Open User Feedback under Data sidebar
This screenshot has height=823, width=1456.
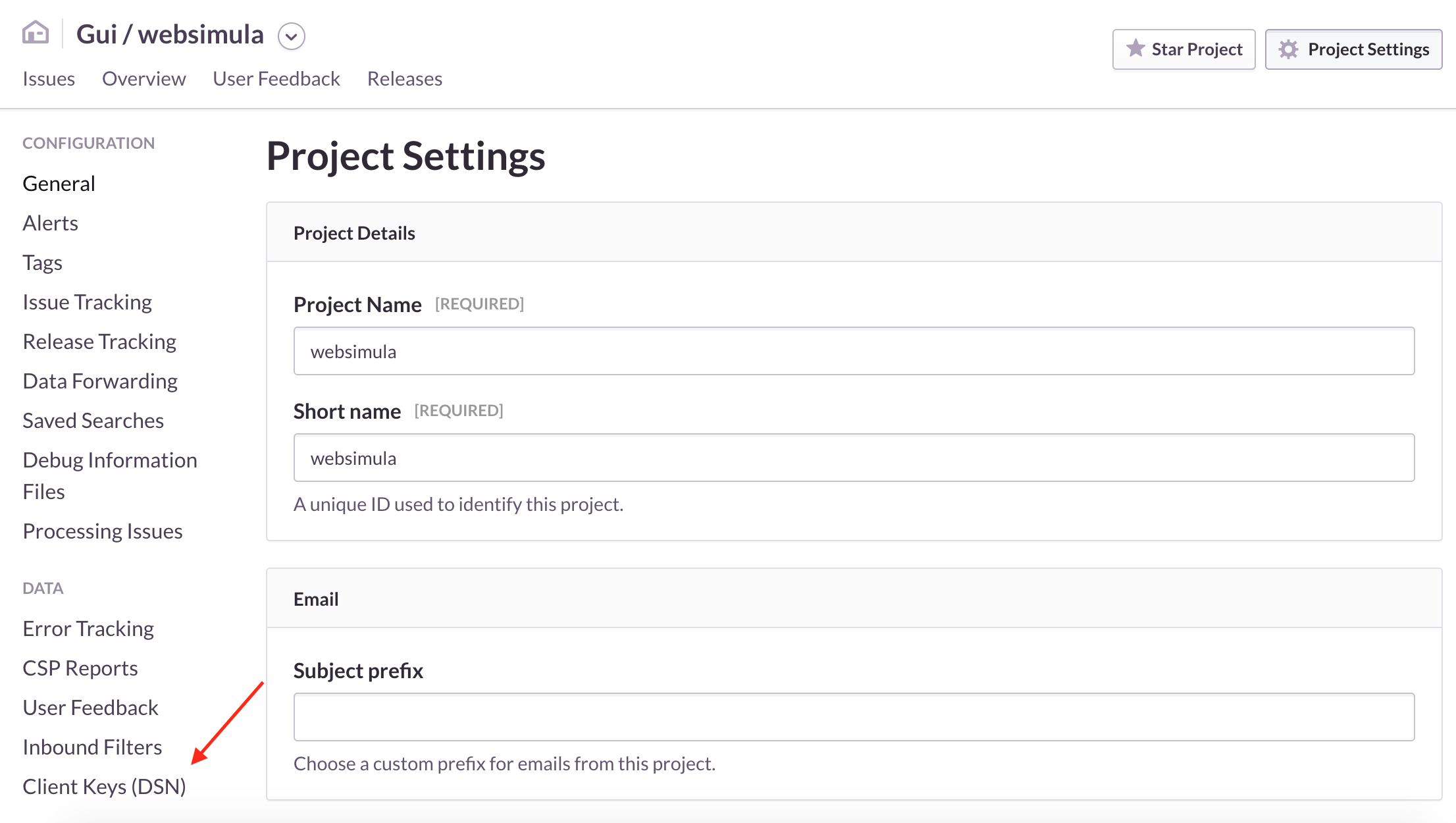(x=91, y=708)
